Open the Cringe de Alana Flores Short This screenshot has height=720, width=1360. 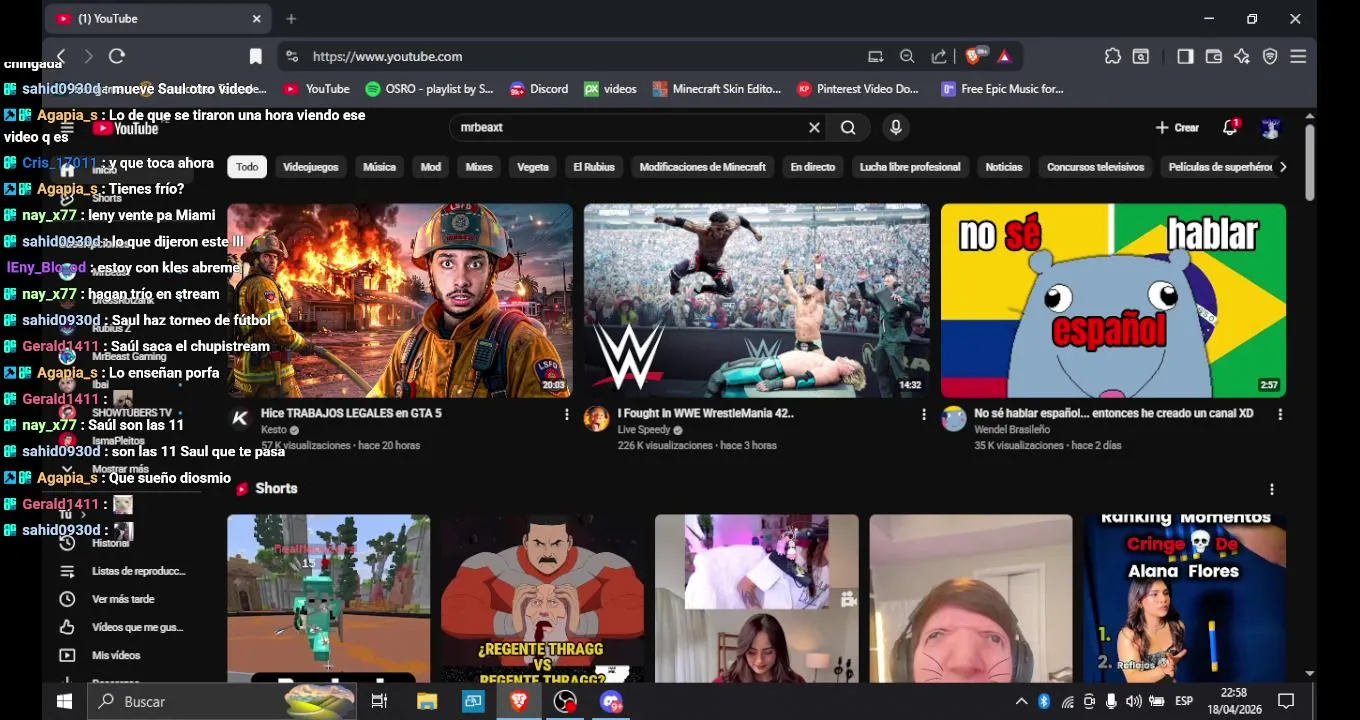click(x=1184, y=598)
